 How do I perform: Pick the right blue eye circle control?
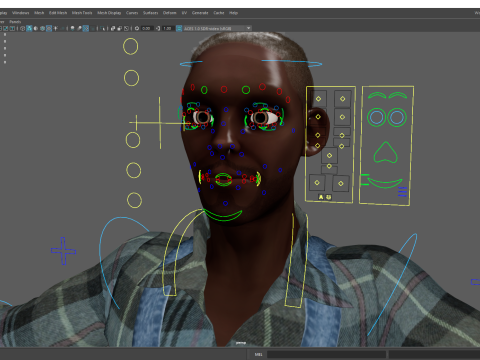pos(397,117)
